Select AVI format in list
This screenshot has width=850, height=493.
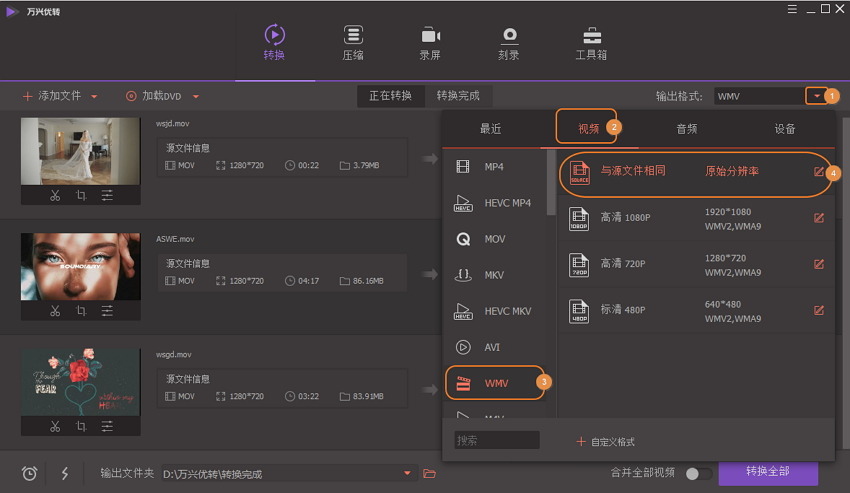click(494, 347)
